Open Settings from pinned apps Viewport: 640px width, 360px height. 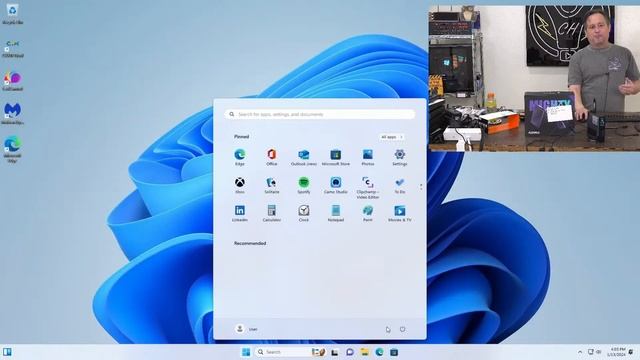[x=400, y=157]
